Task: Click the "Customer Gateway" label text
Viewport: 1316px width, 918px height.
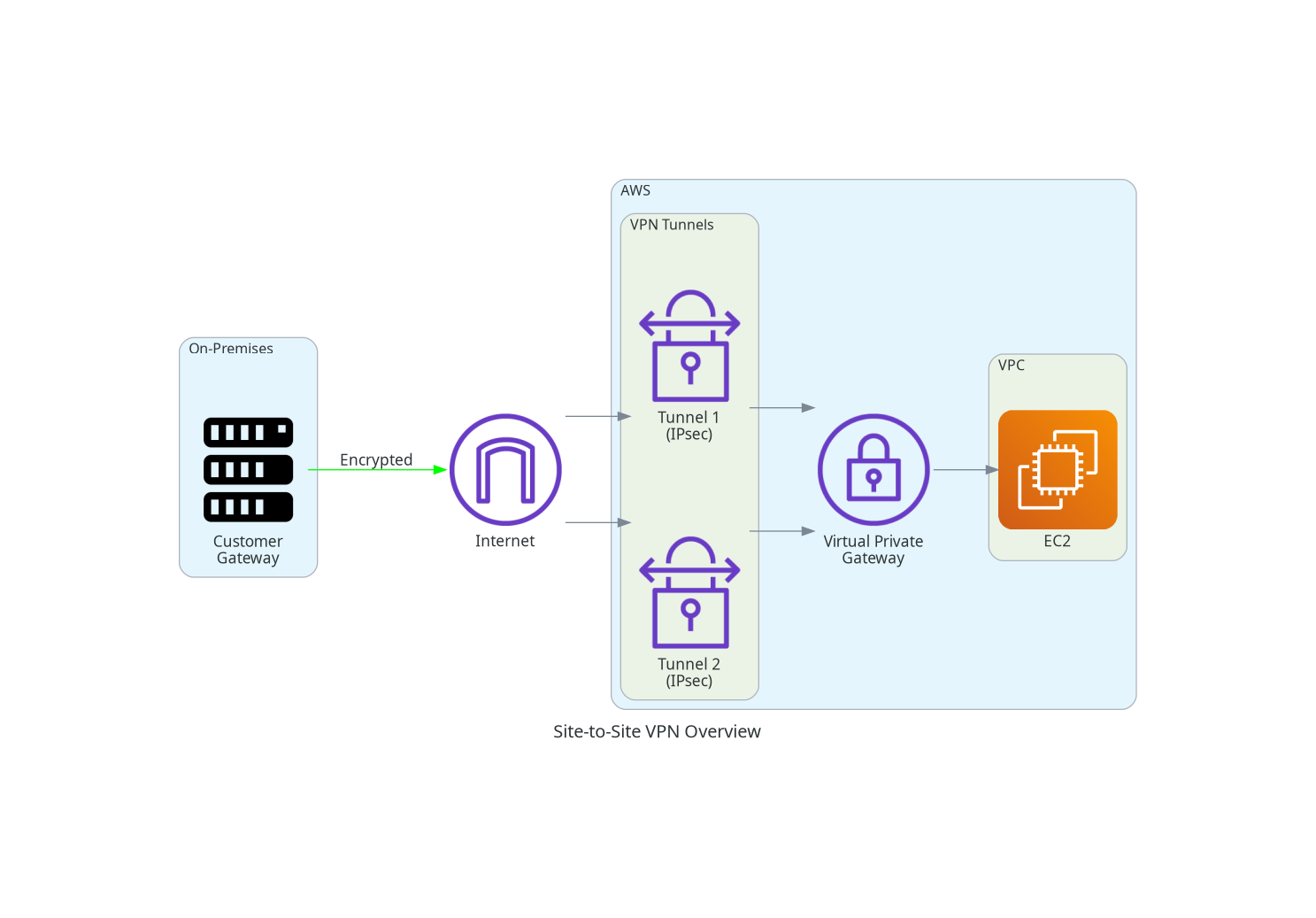Action: tap(248, 550)
